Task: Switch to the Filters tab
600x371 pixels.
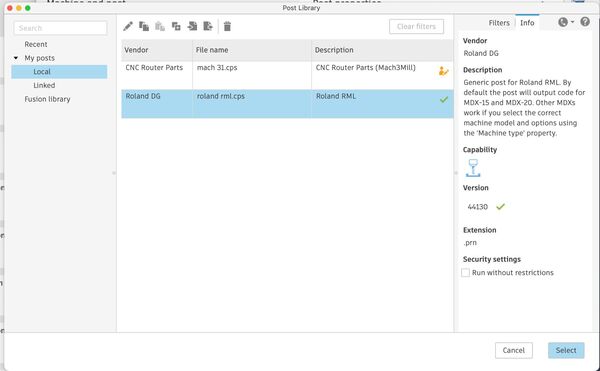Action: point(499,23)
